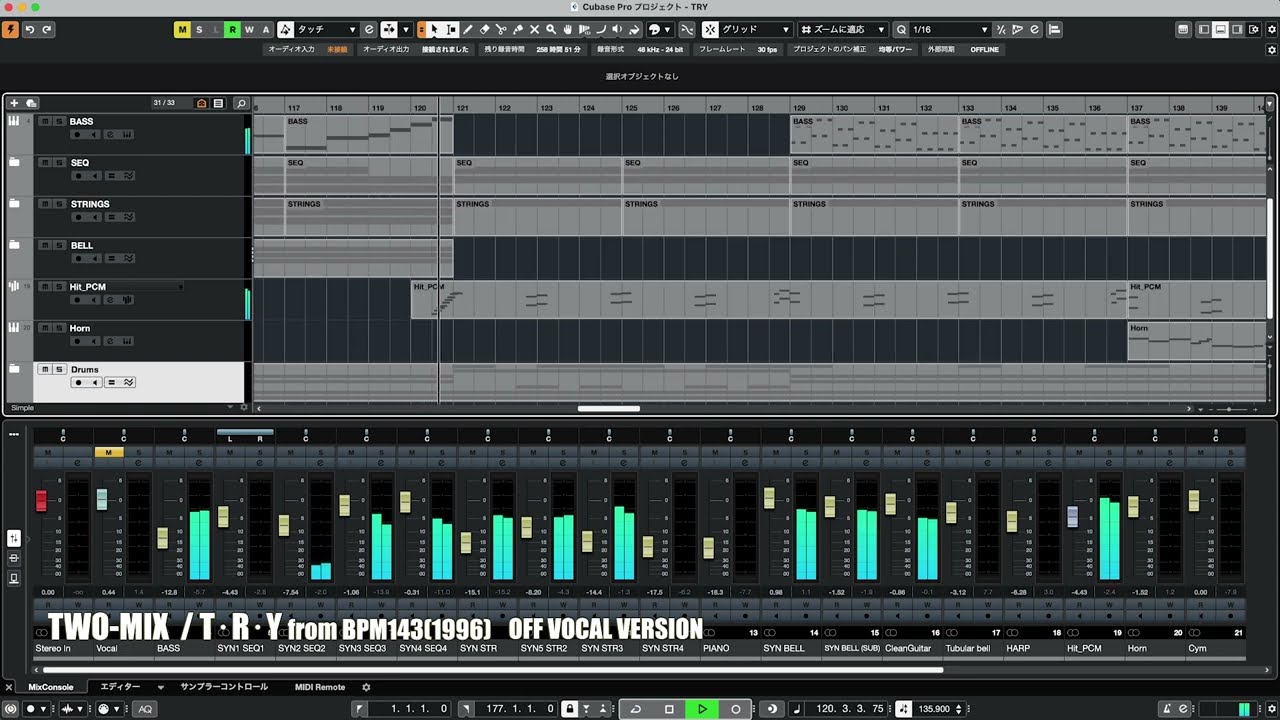Open Track Presets cloud icon

coord(31,103)
